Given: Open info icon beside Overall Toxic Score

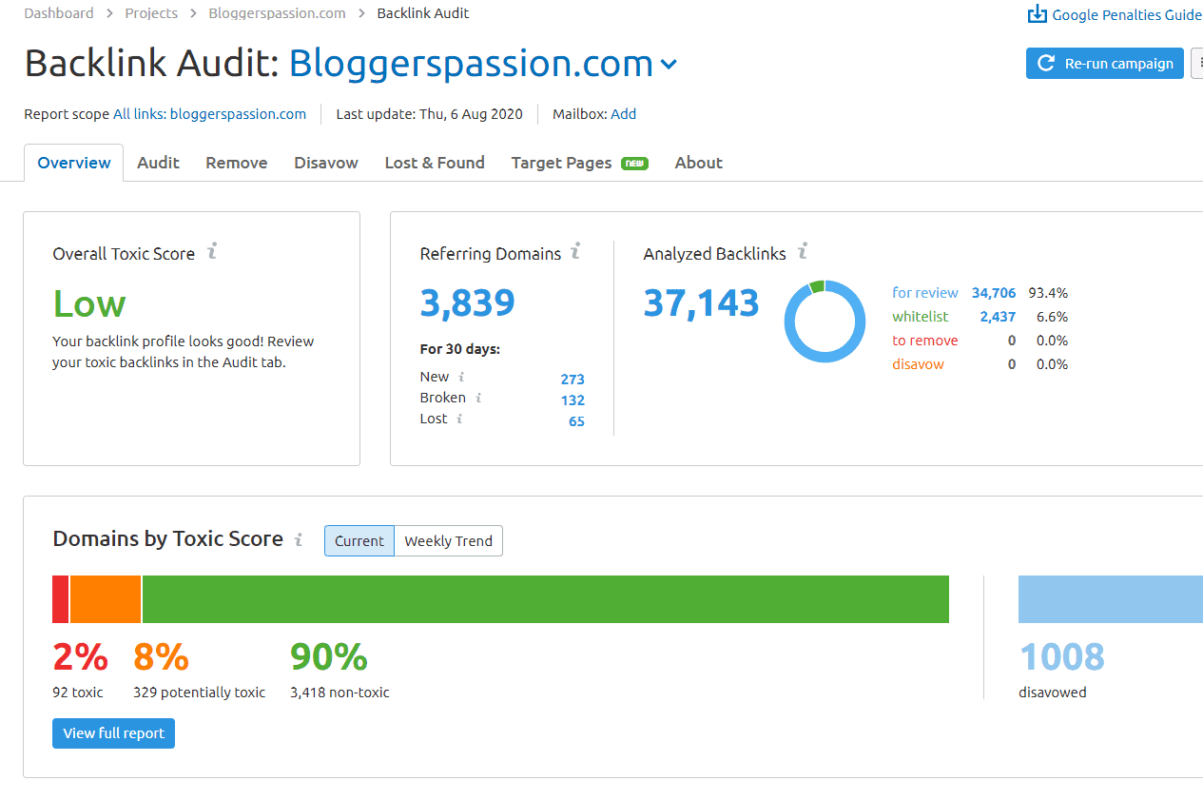Looking at the screenshot, I should pos(212,252).
